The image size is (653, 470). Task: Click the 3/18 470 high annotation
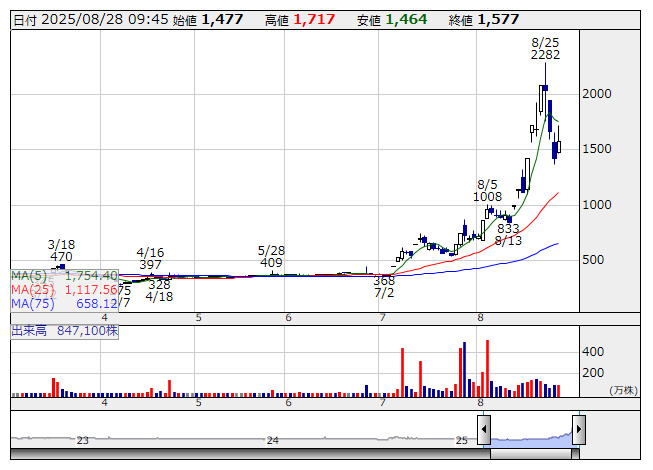(x=62, y=250)
